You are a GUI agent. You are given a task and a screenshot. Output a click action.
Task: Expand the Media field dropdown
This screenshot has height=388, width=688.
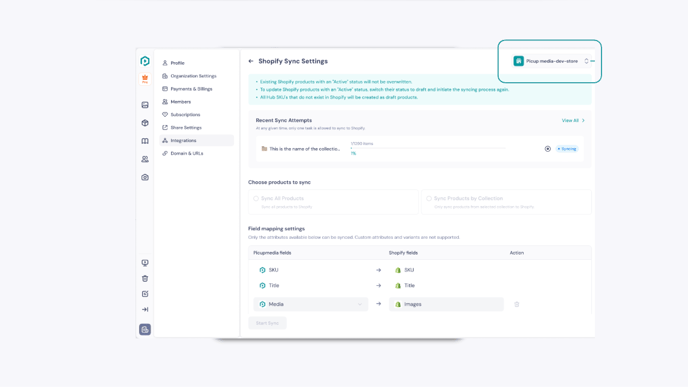311,304
